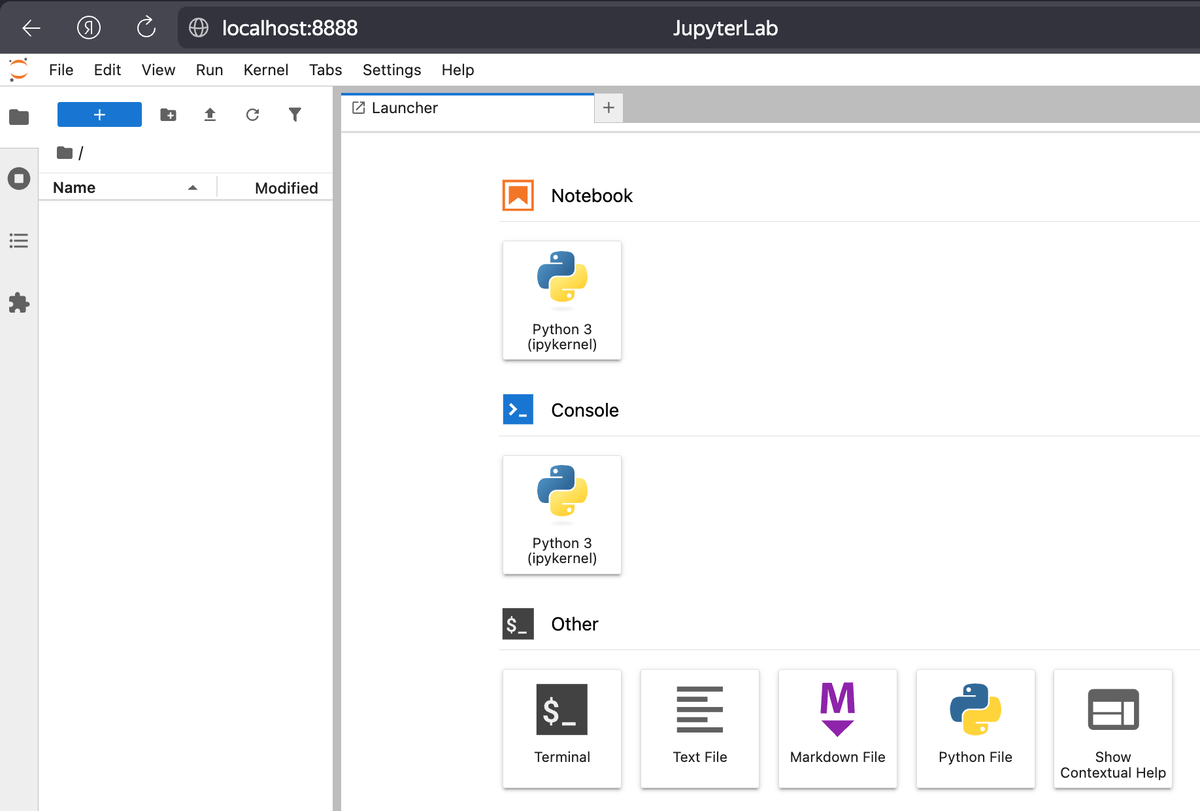Click the orange Notebook section icon
1200x811 pixels.
click(518, 196)
